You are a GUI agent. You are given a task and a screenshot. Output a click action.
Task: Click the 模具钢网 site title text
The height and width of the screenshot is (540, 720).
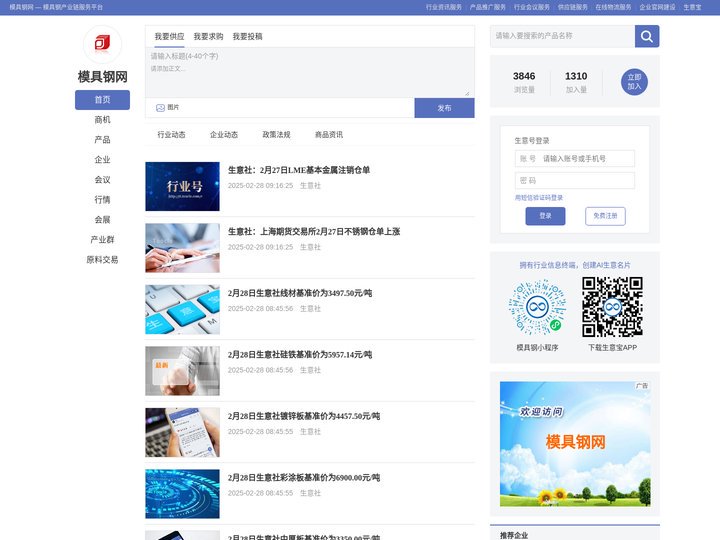click(102, 77)
